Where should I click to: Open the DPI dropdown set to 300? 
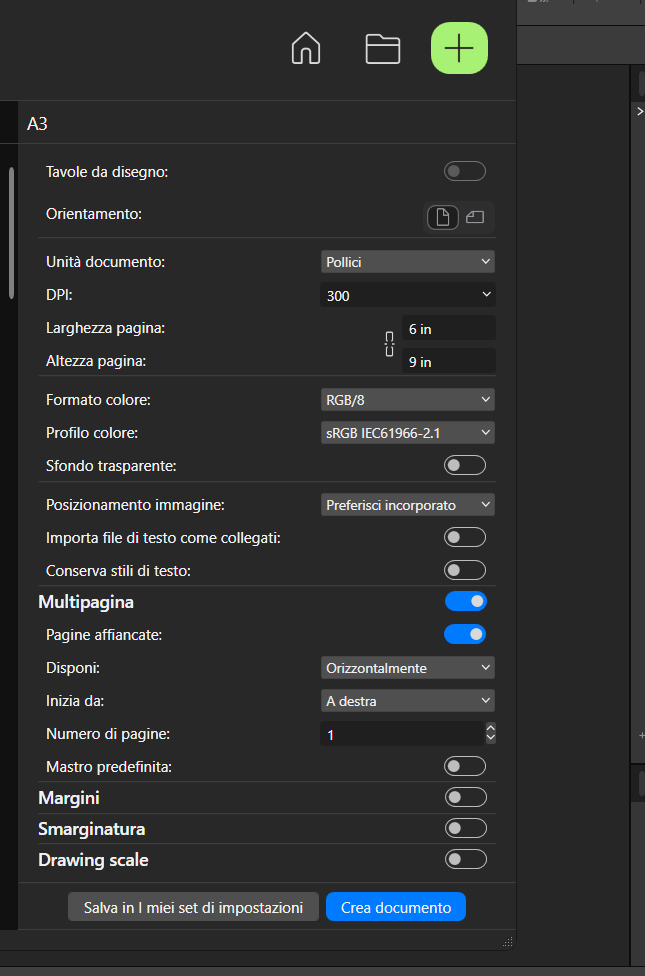coord(408,295)
